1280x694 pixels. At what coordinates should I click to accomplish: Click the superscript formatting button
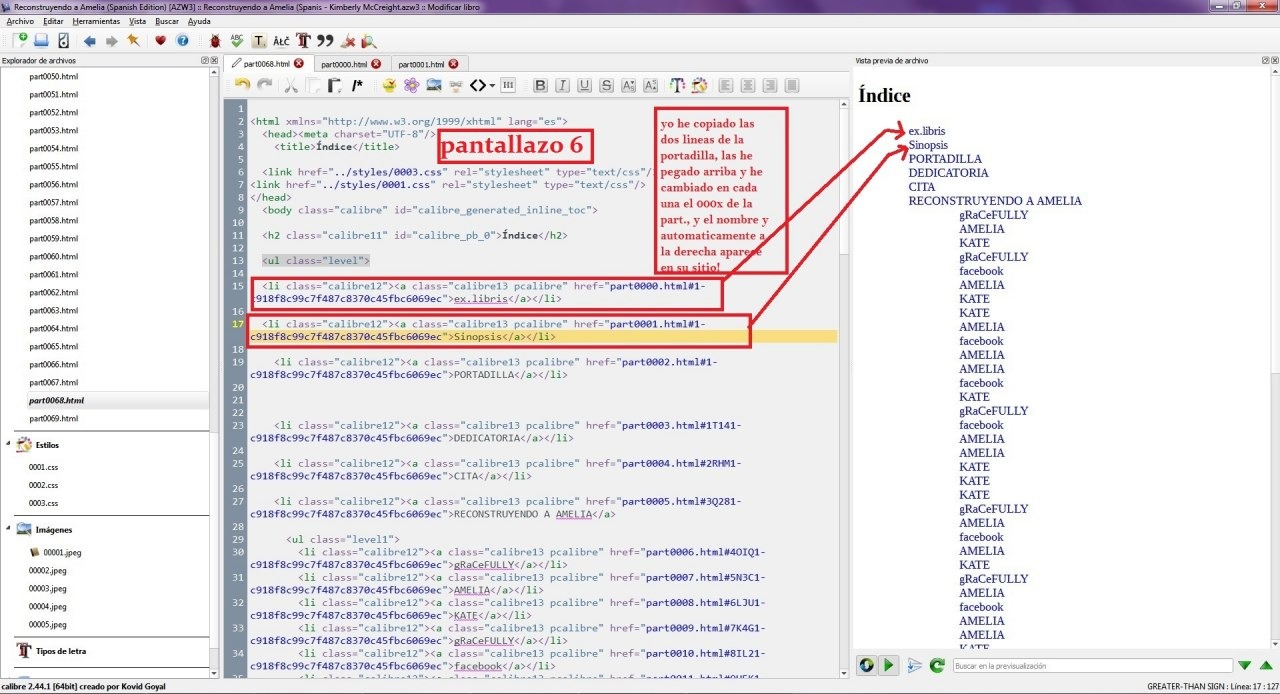(650, 85)
